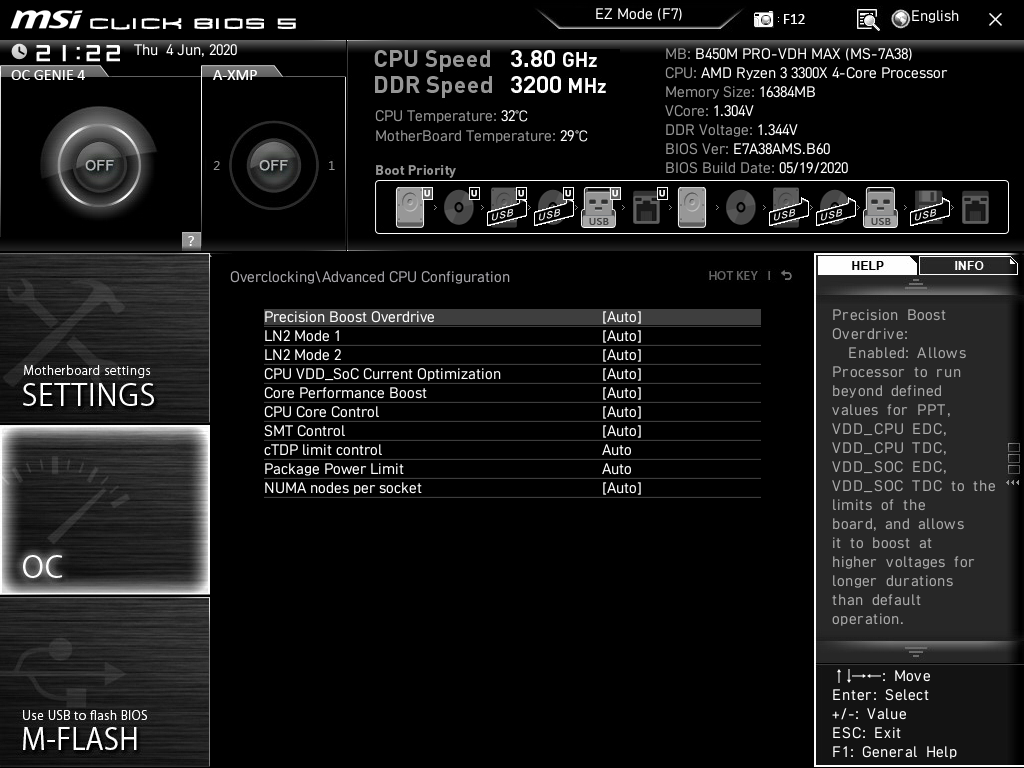Click the triple chevron on help panel edge

(x=1012, y=483)
